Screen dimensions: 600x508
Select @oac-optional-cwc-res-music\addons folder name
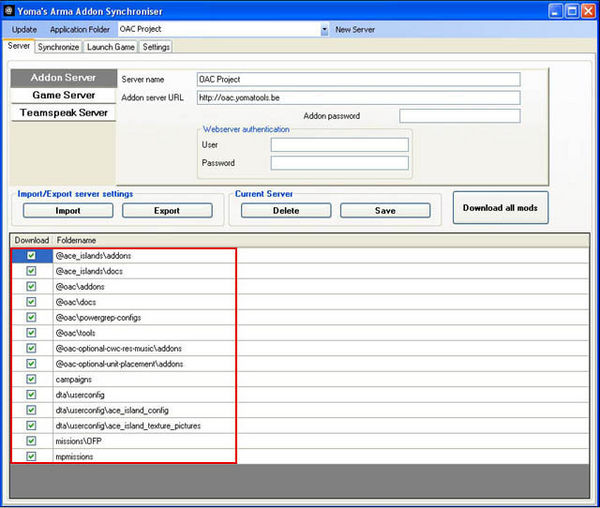pos(119,348)
